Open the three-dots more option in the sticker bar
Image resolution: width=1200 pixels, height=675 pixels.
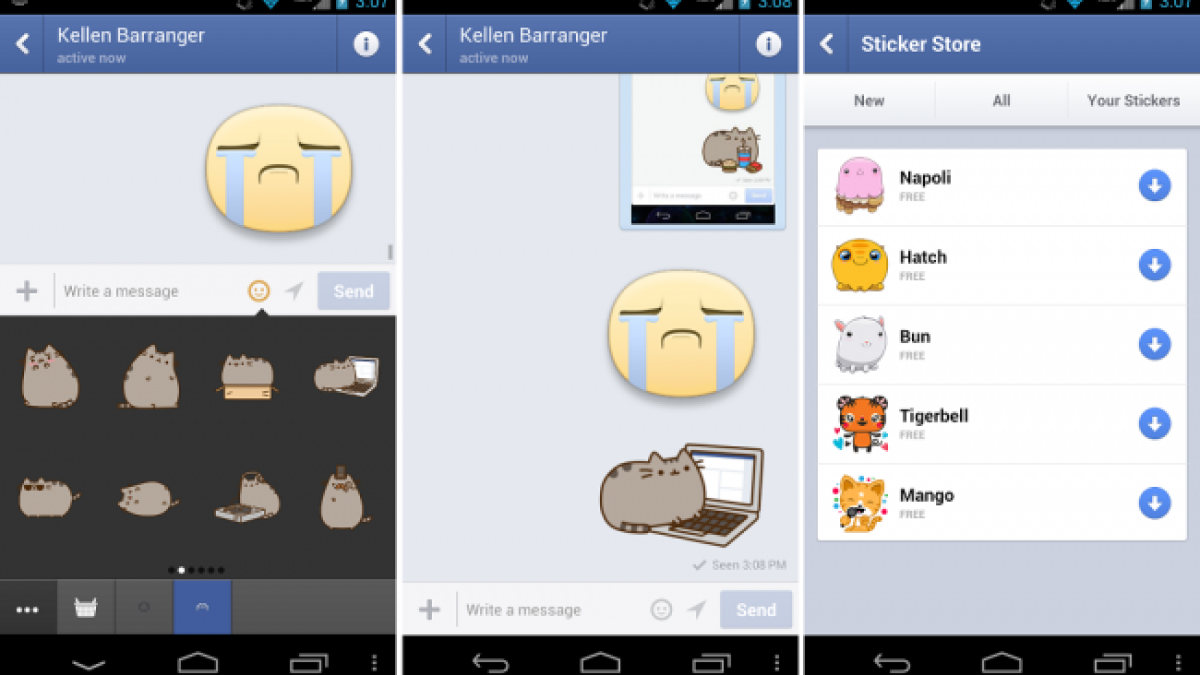tap(28, 609)
